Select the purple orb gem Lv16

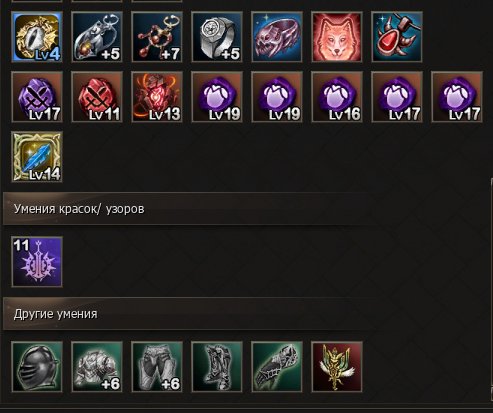tap(337, 97)
